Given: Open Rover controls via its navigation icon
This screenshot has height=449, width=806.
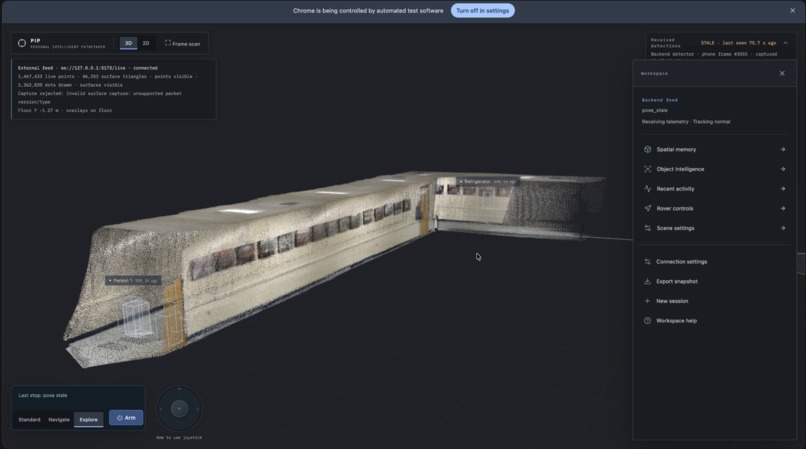Looking at the screenshot, I should pyautogui.click(x=647, y=208).
